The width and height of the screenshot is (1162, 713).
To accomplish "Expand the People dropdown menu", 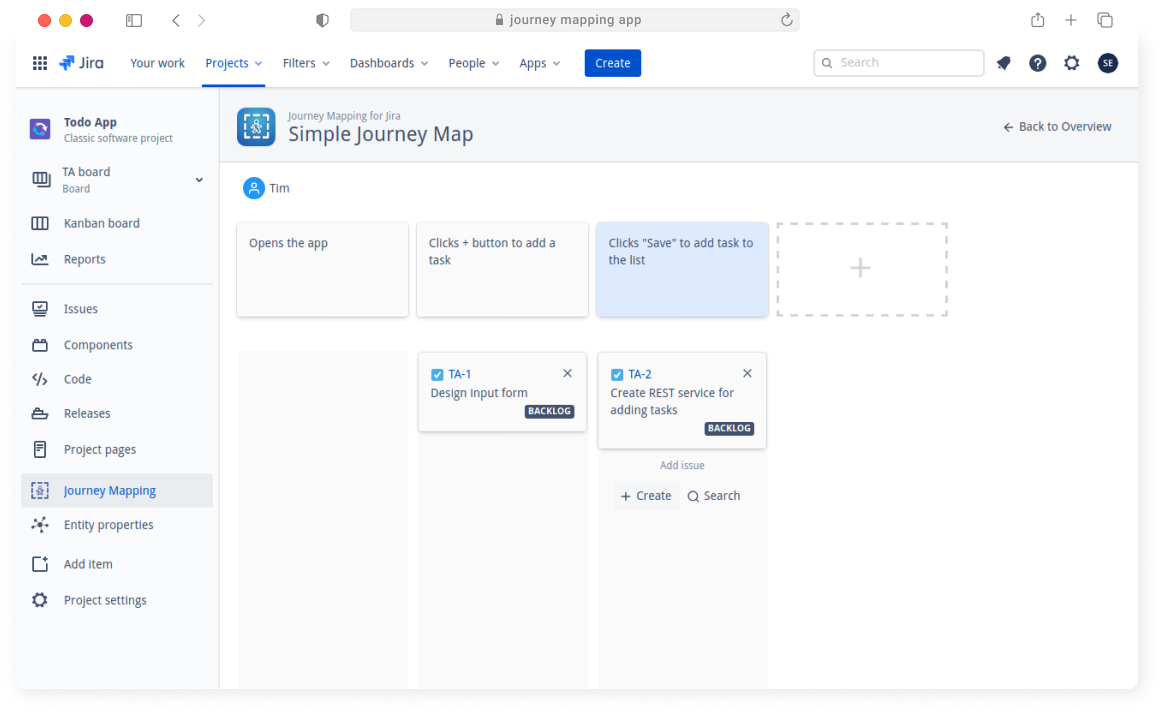I will tap(474, 63).
